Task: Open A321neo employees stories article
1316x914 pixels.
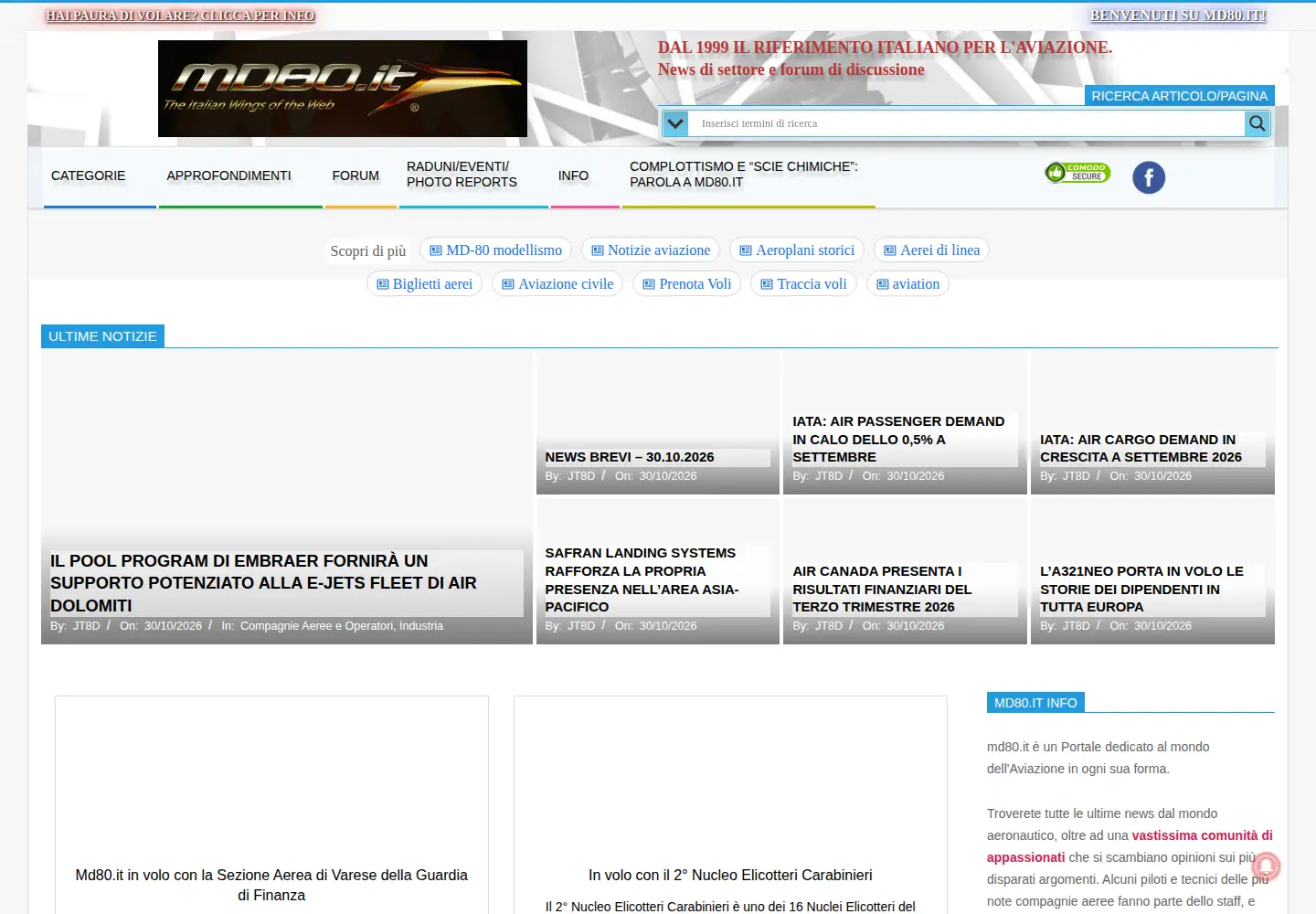Action: (x=1141, y=590)
